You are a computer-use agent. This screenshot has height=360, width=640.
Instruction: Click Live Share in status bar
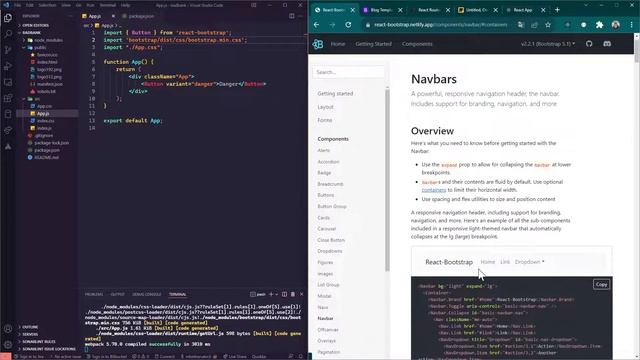(234, 357)
